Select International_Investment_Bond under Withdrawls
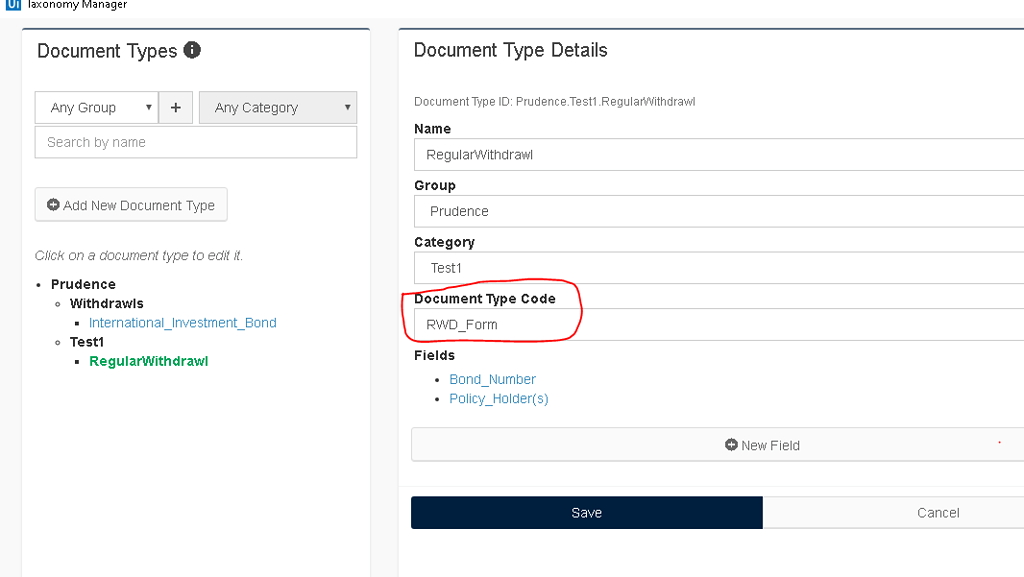 click(183, 322)
